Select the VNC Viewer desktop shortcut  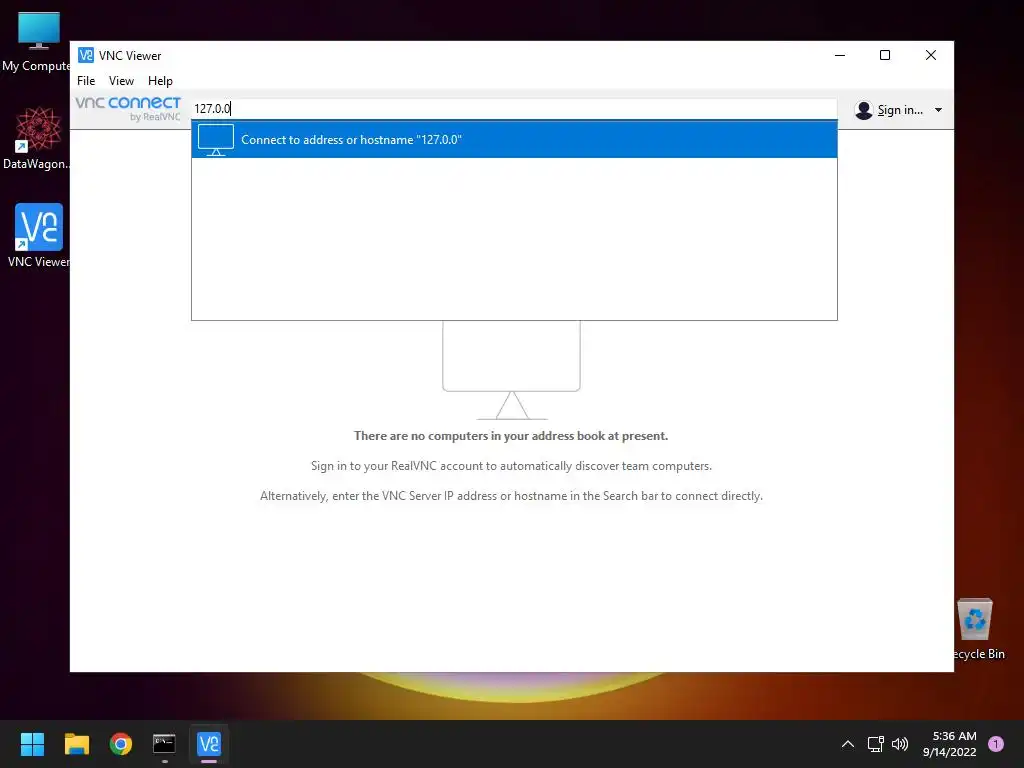[38, 235]
